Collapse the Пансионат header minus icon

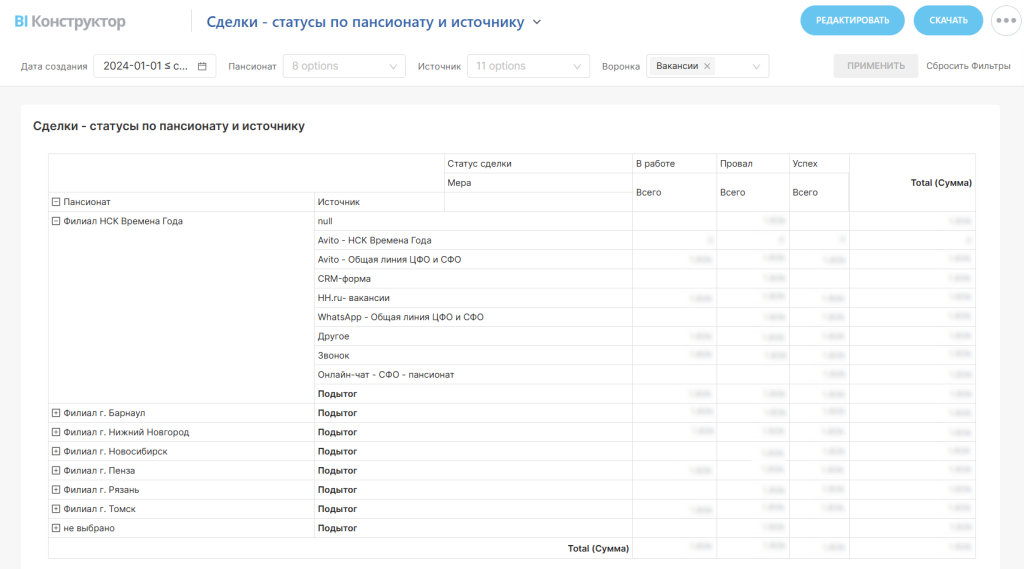(x=56, y=202)
